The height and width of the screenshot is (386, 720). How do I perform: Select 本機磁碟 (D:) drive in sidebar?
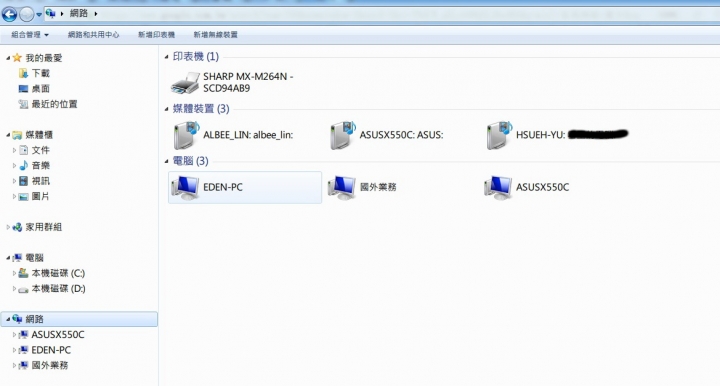click(x=58, y=288)
